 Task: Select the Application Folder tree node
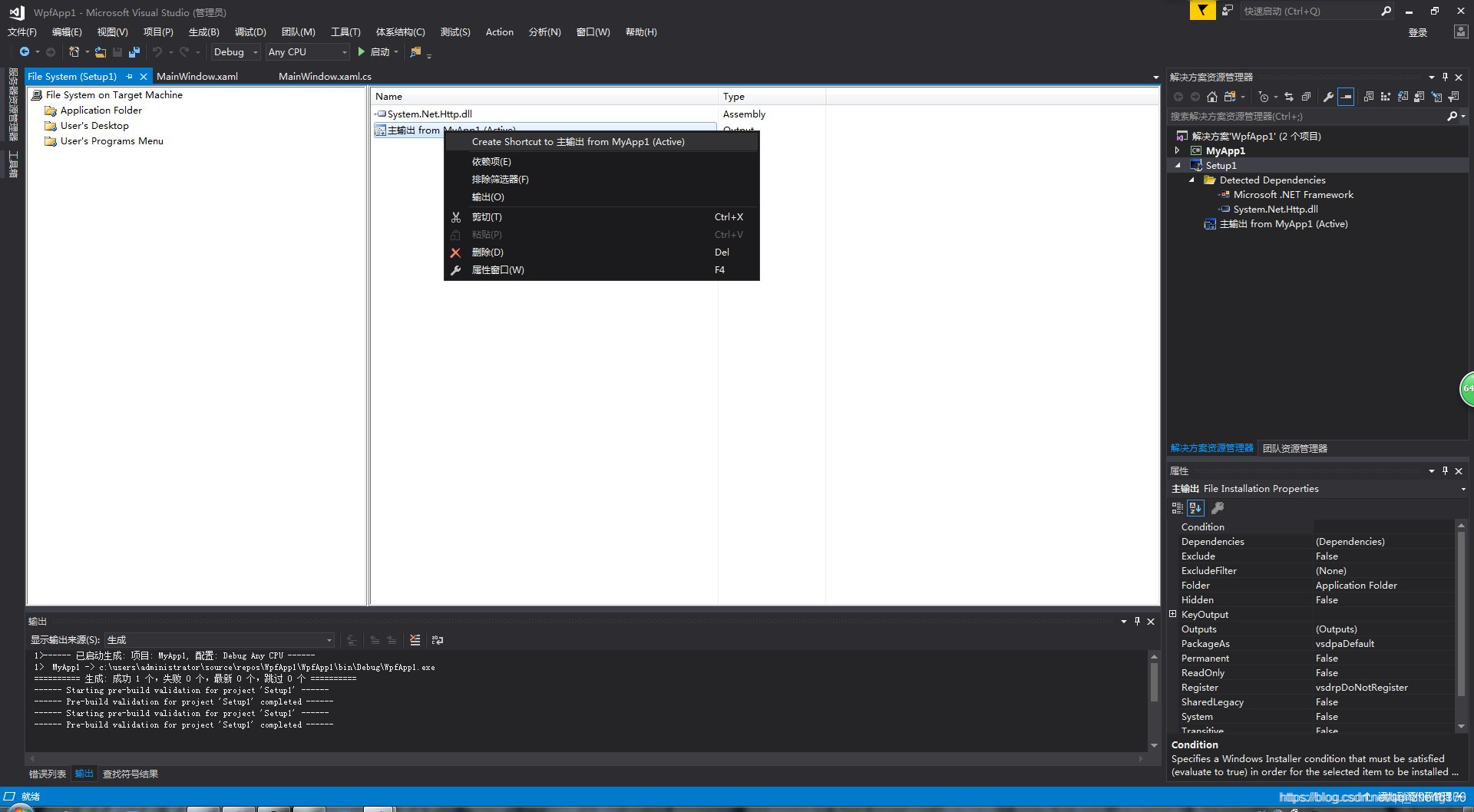101,111
